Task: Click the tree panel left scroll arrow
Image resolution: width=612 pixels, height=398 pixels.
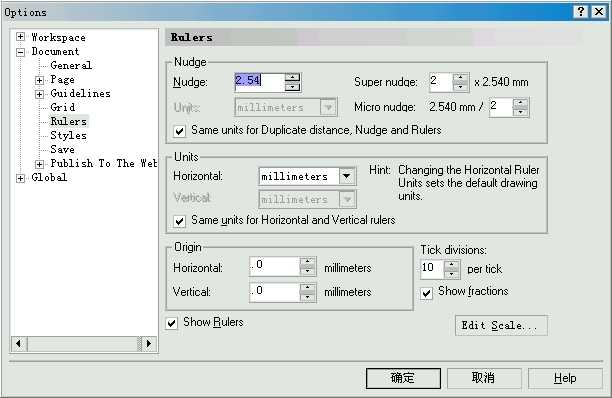Action: [x=18, y=343]
